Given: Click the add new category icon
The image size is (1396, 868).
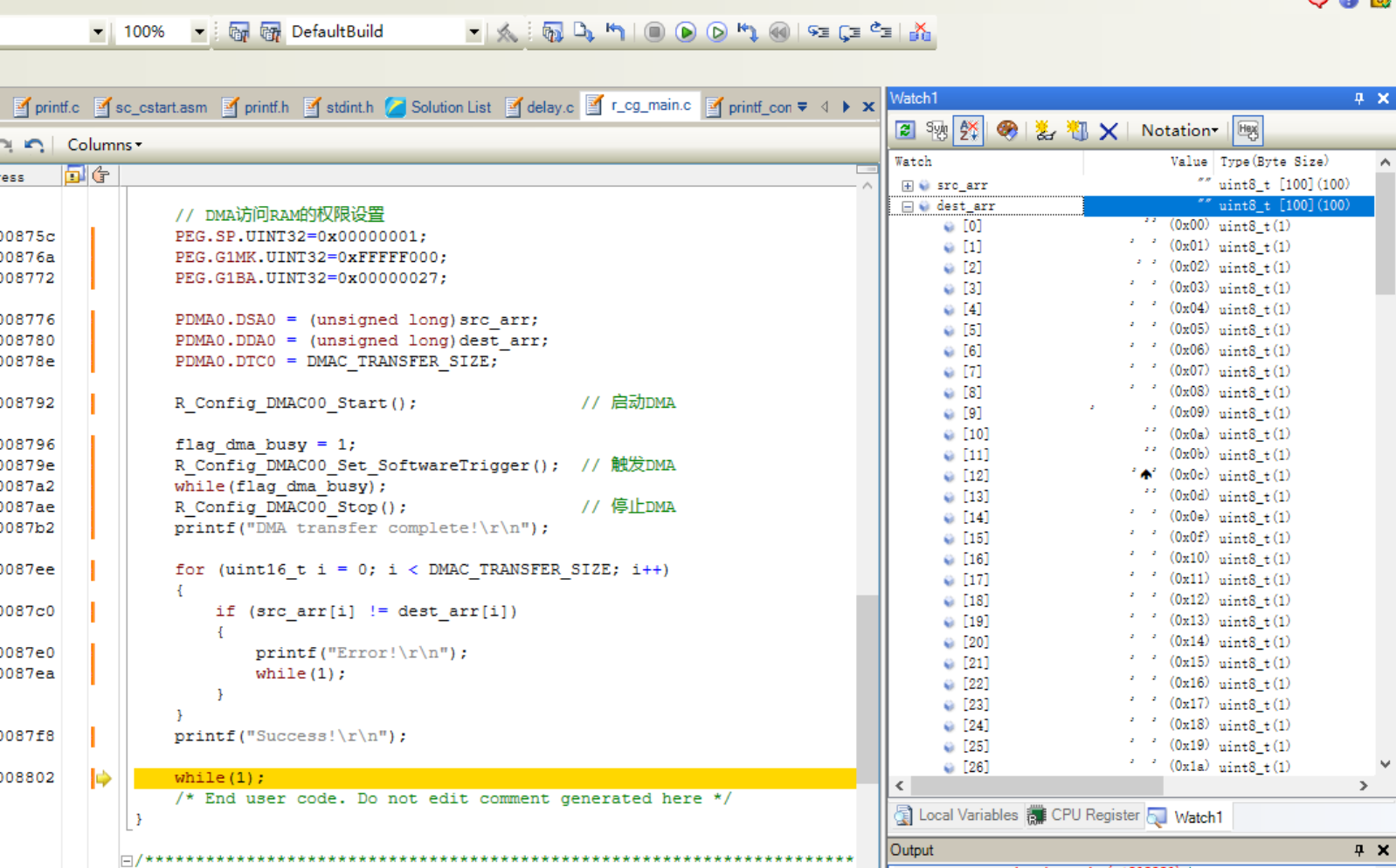Looking at the screenshot, I should coord(1077,131).
